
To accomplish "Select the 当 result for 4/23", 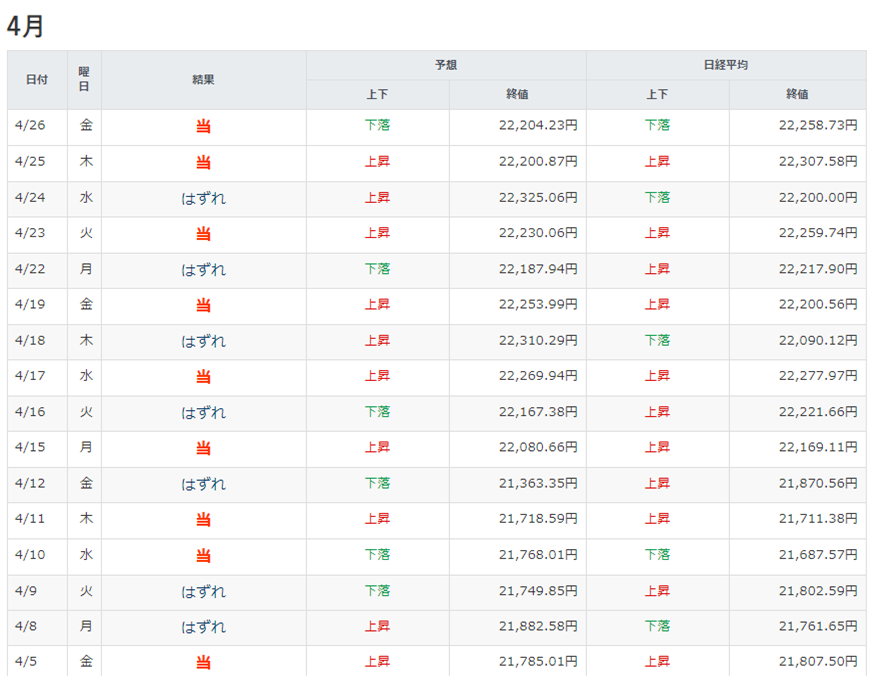I will [204, 233].
